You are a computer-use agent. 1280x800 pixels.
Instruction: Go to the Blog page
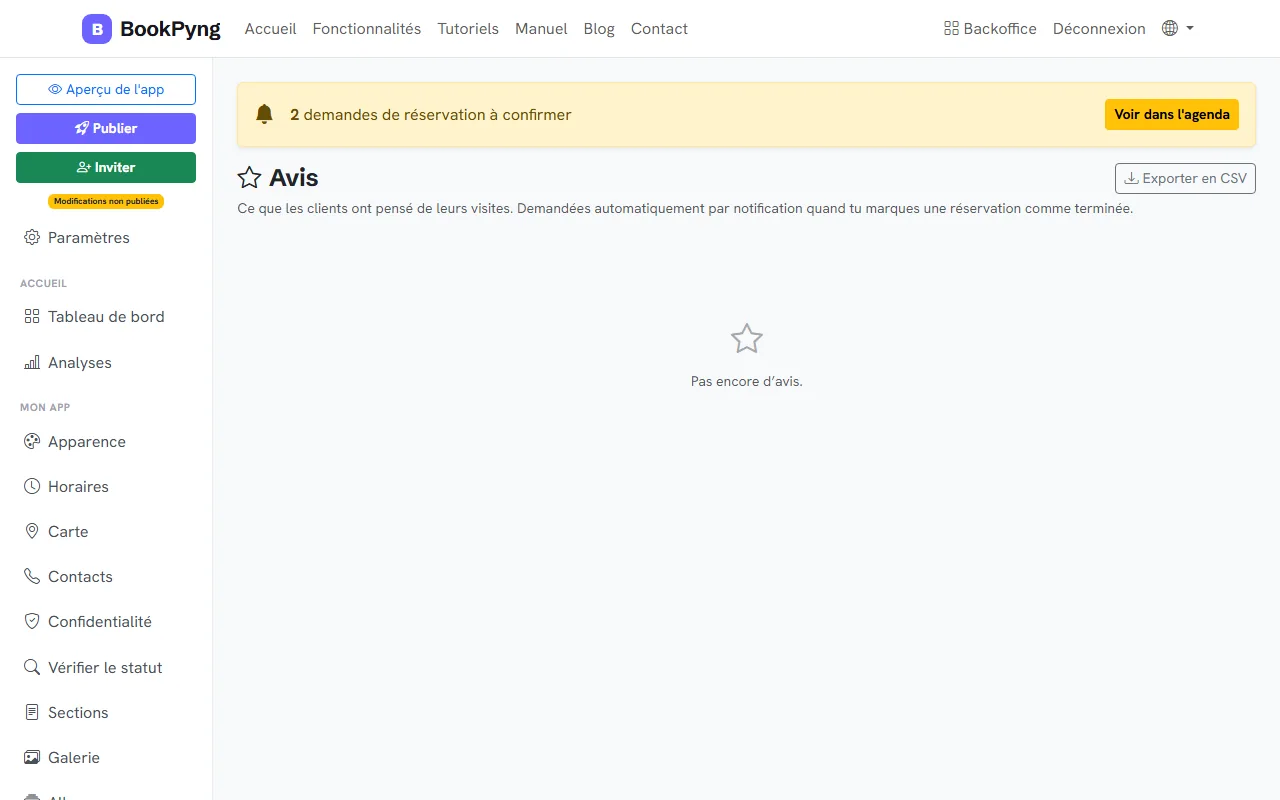coord(599,29)
